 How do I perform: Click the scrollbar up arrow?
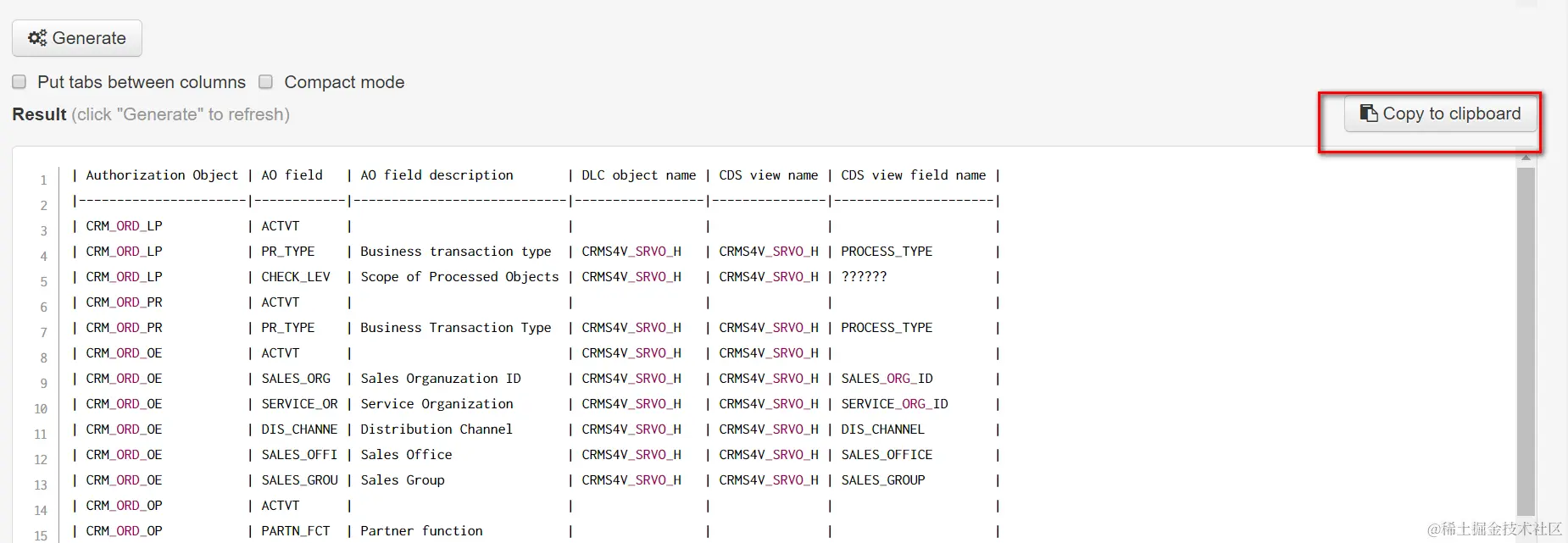click(1526, 158)
